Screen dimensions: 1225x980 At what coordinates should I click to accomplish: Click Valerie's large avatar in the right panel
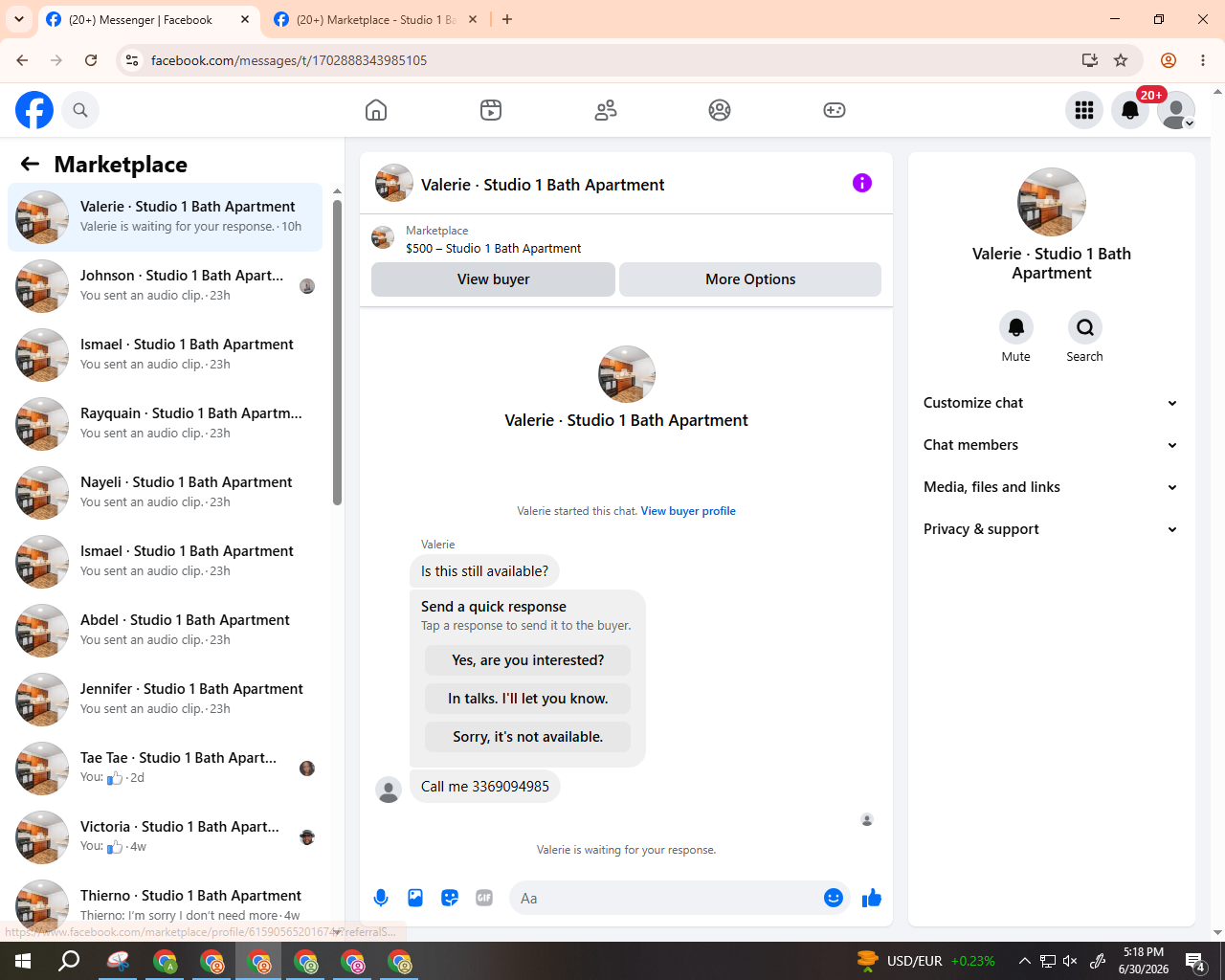1052,202
